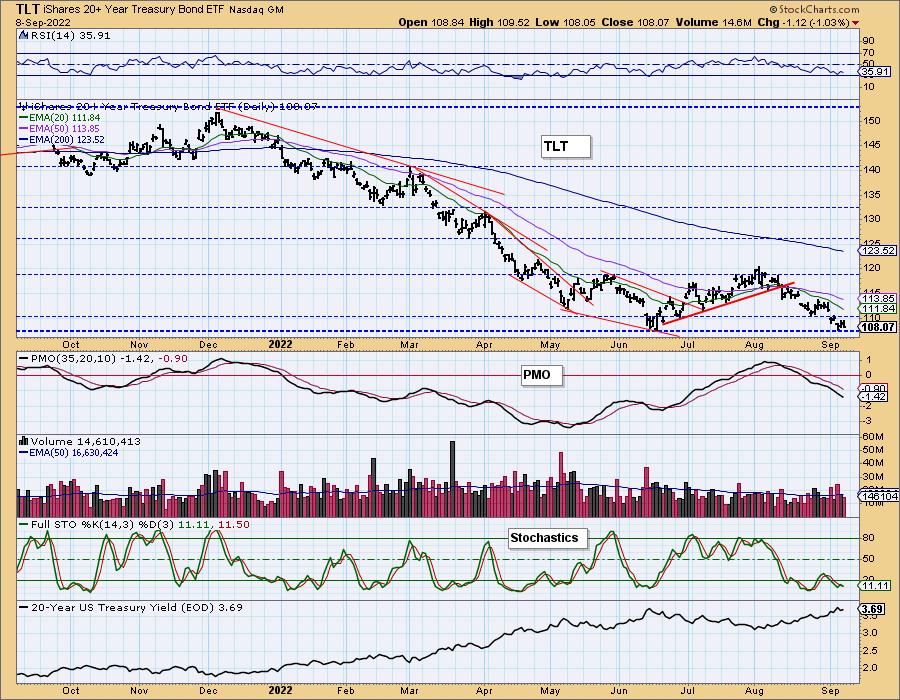This screenshot has height=700, width=900.
Task: Select the High 109.52 value
Action: 499,22
